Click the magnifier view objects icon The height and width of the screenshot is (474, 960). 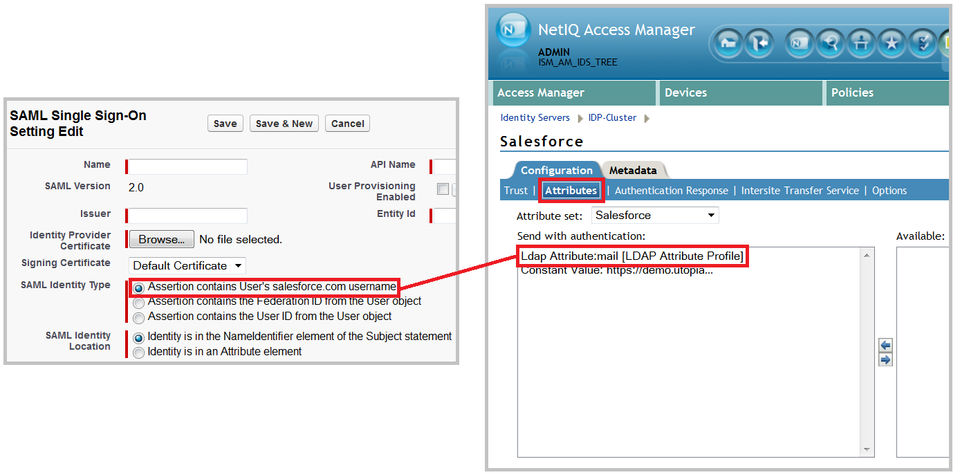tap(831, 44)
